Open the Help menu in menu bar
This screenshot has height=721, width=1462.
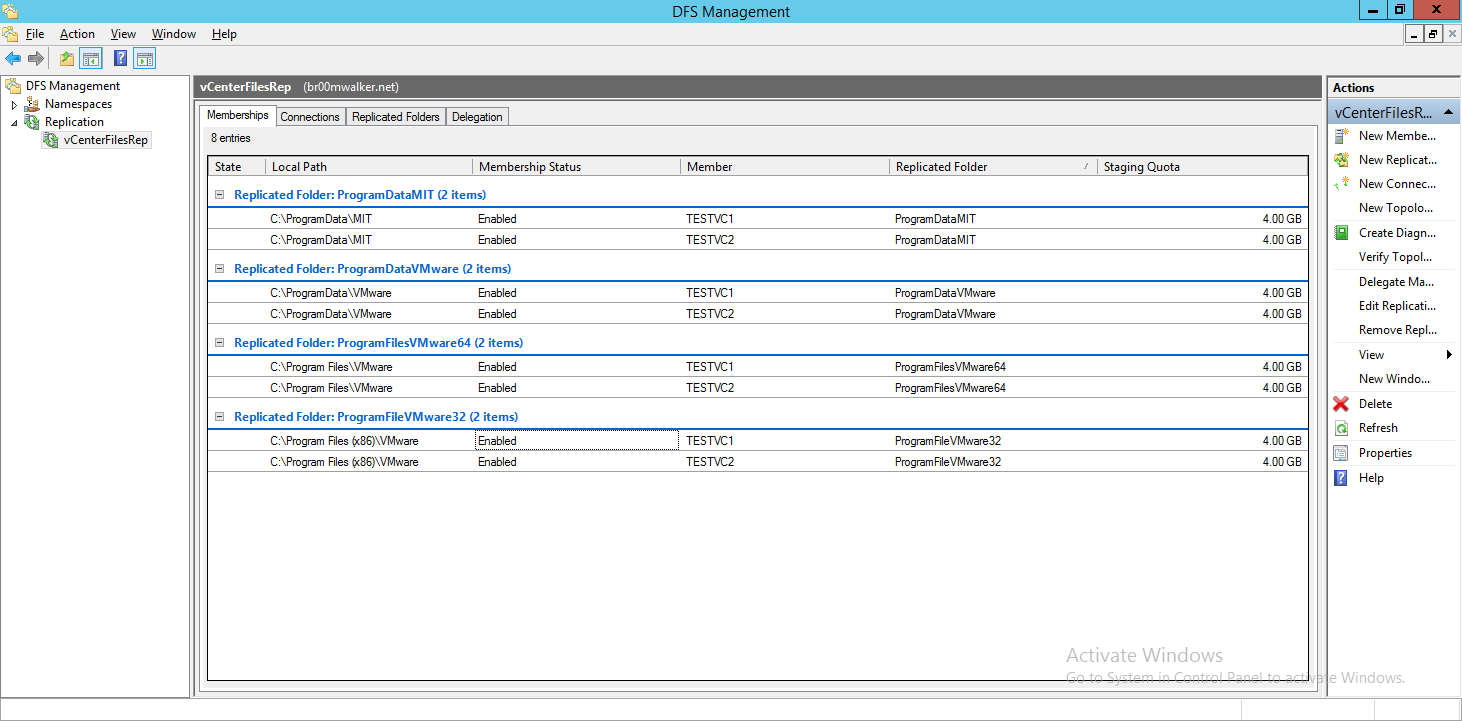224,34
